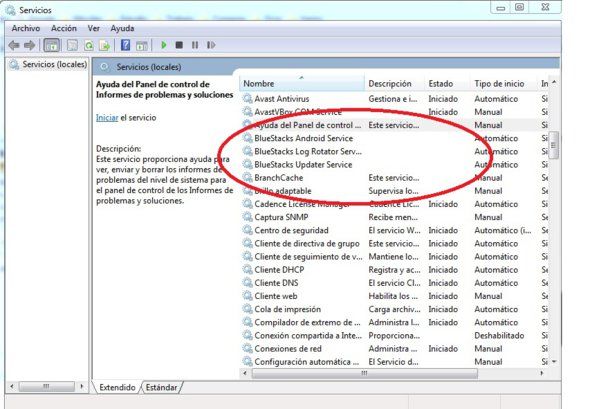Stop service with black square icon
The image size is (599, 409).
point(179,45)
